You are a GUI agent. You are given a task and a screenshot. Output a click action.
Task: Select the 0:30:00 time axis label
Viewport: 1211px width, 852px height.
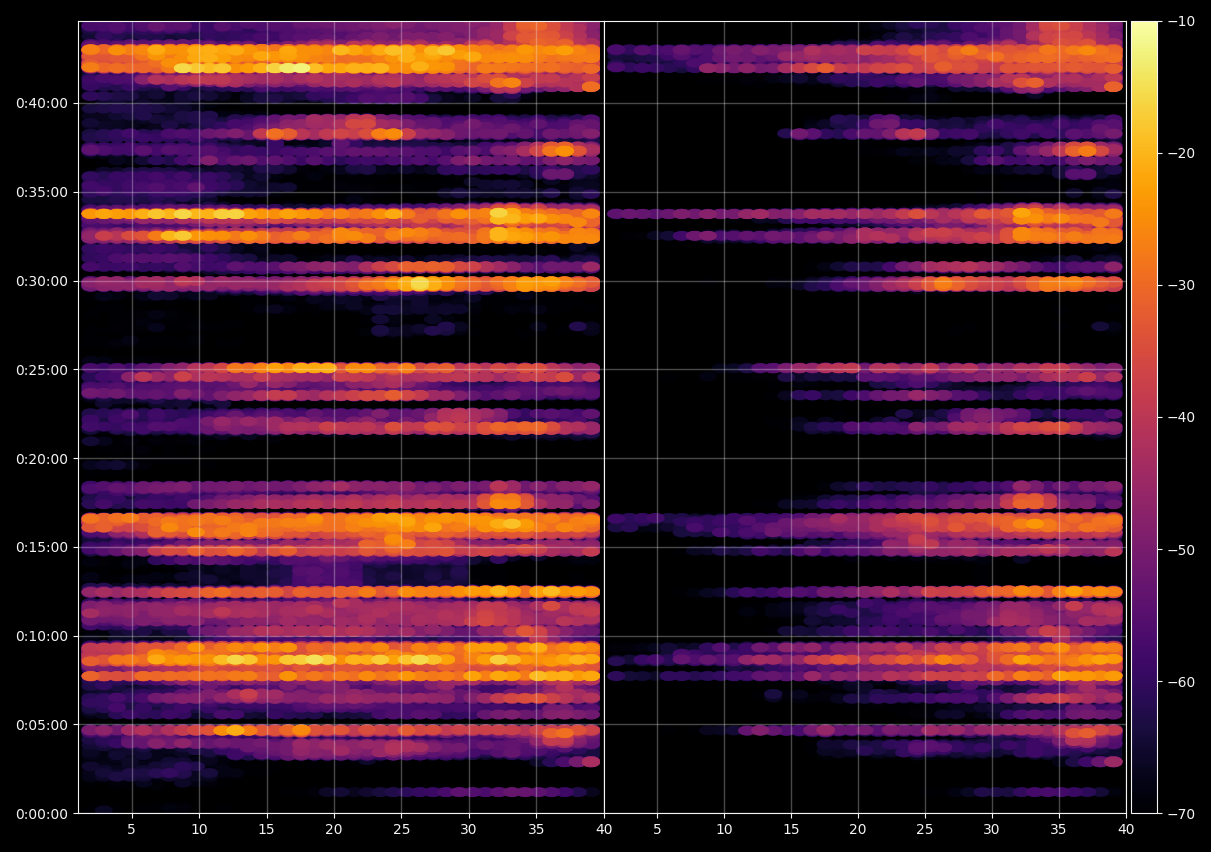point(42,280)
